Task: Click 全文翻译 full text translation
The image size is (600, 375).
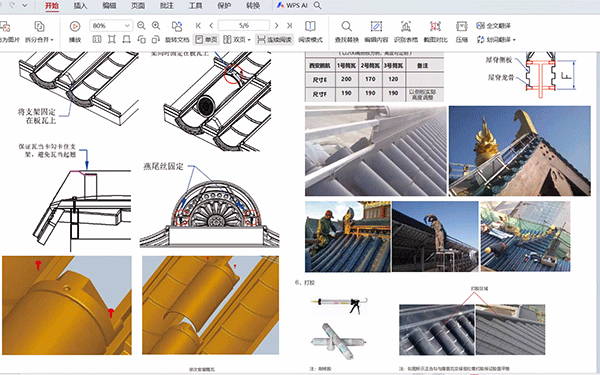Action: (494, 26)
